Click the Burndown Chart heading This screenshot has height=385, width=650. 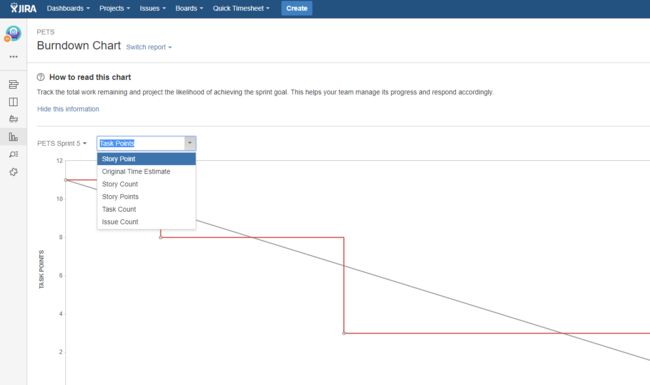79,46
